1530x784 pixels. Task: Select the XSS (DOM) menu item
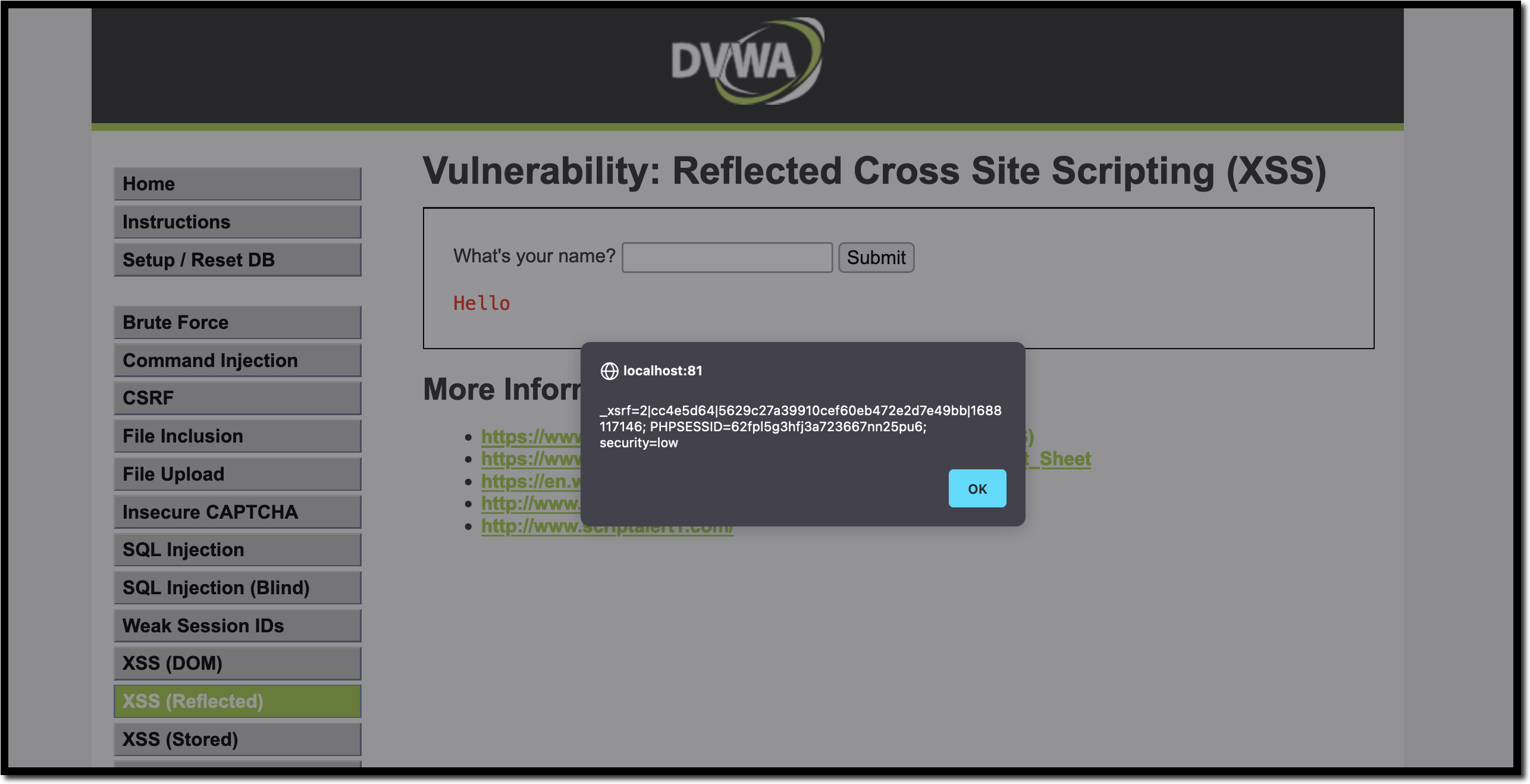point(237,662)
